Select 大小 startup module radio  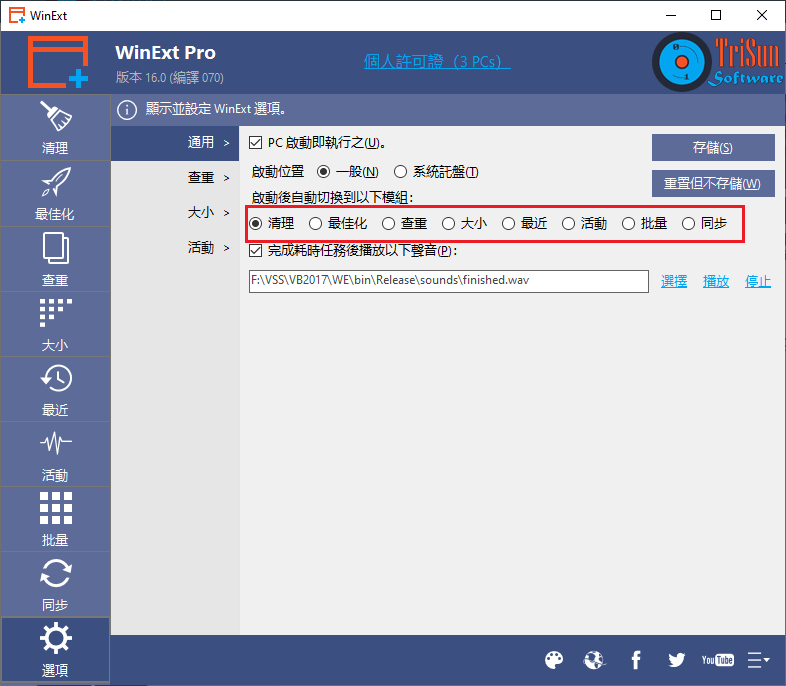[448, 223]
